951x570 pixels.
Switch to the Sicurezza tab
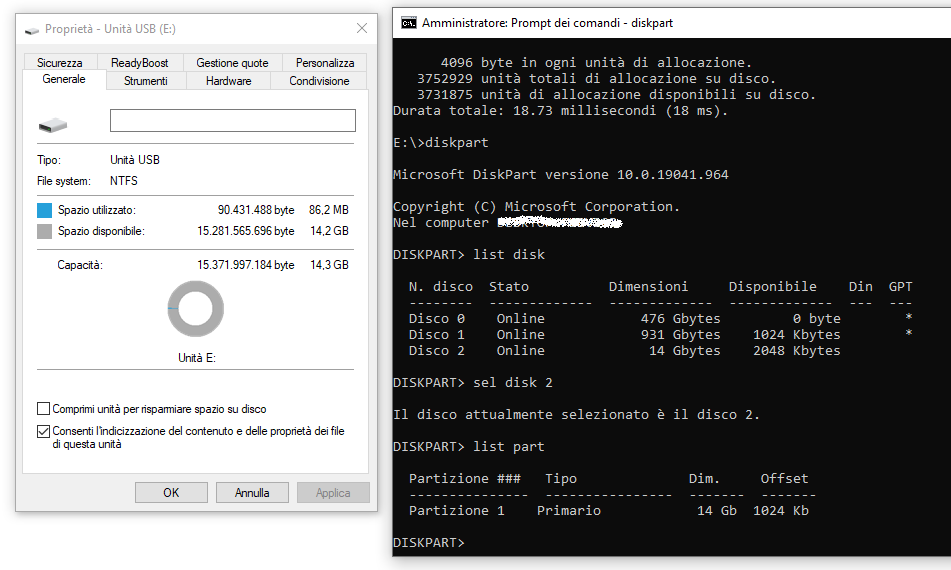tap(59, 62)
